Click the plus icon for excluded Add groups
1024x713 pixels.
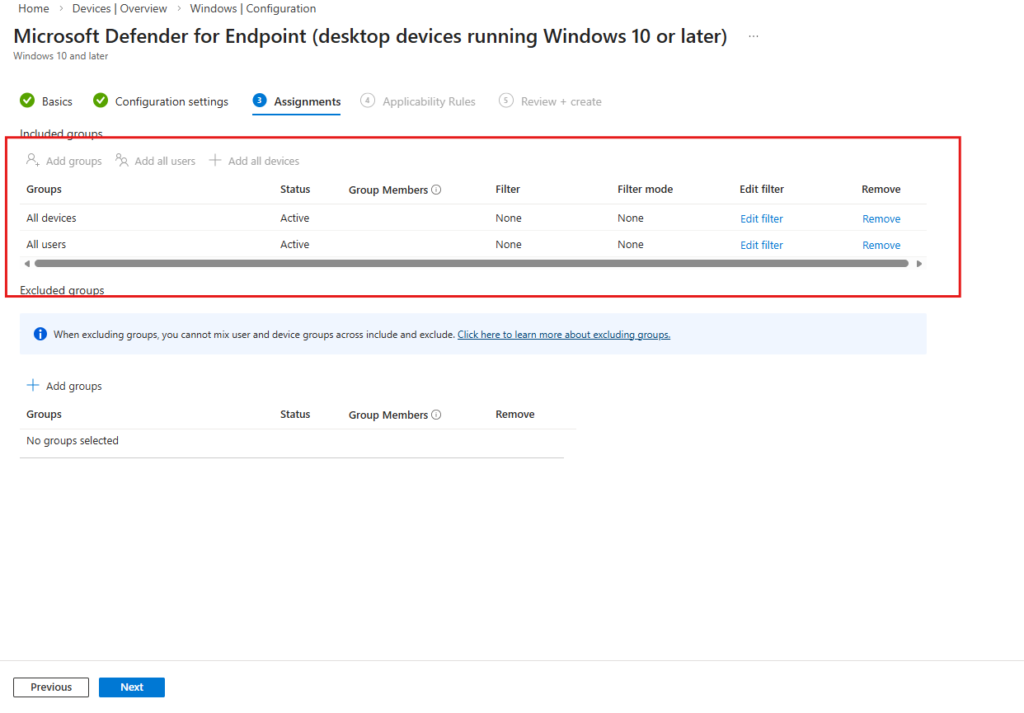tap(33, 386)
